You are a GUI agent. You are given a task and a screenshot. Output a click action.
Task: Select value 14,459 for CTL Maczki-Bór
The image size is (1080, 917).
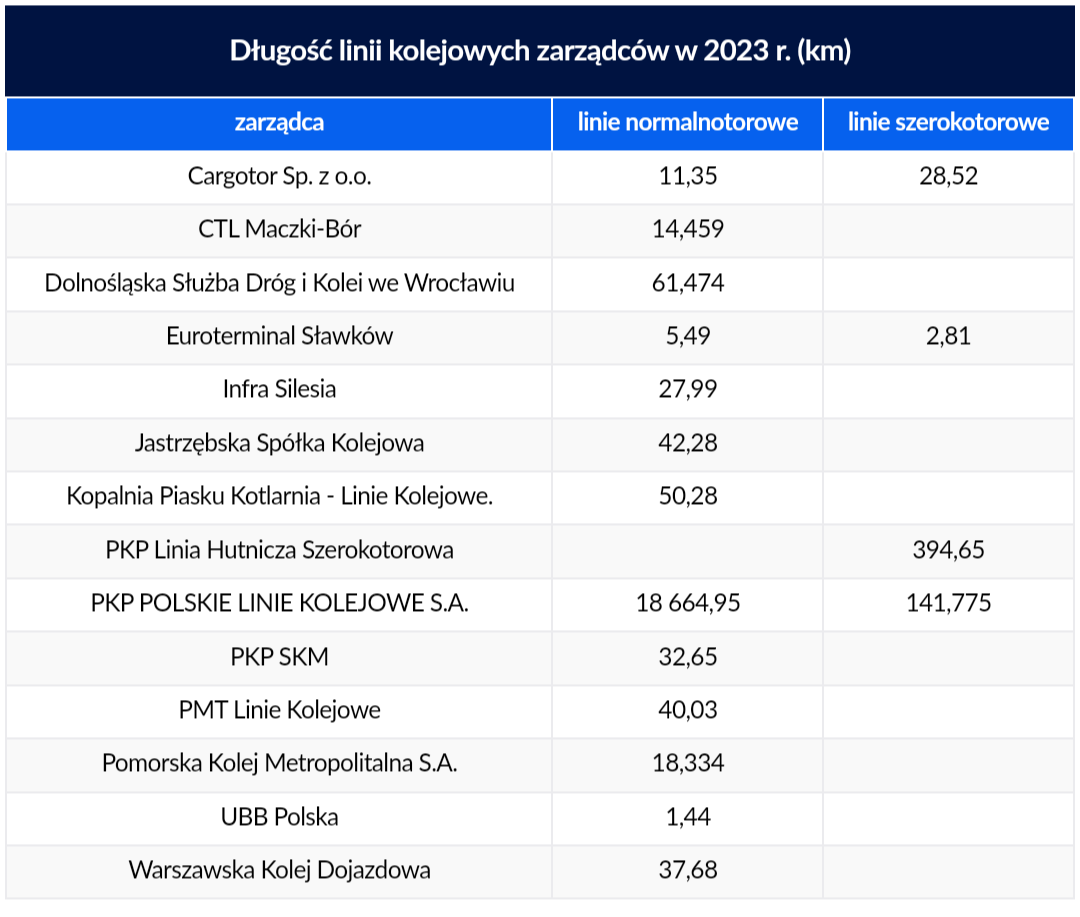pyautogui.click(x=687, y=229)
